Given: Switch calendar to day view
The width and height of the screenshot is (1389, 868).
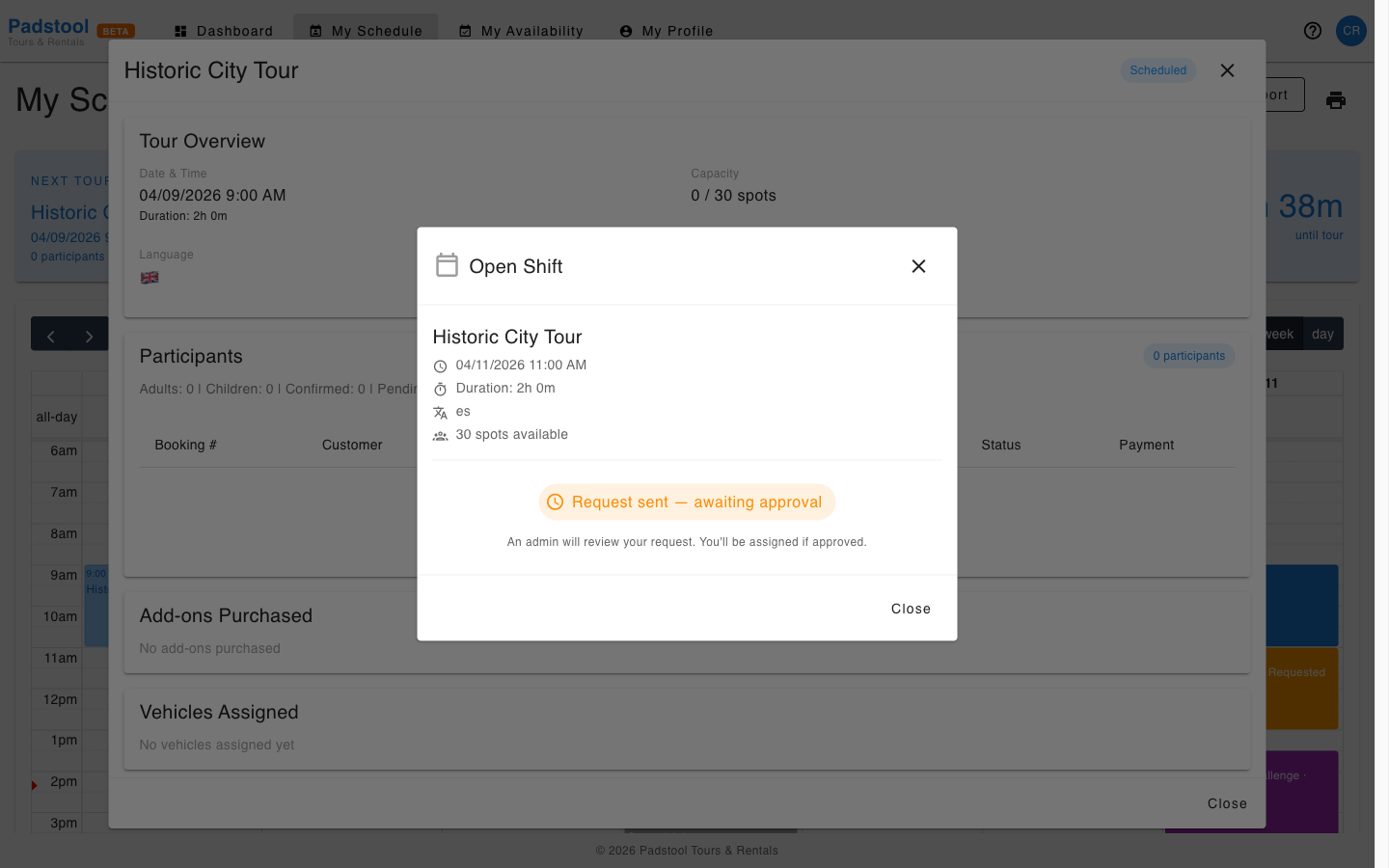Looking at the screenshot, I should pyautogui.click(x=1322, y=334).
